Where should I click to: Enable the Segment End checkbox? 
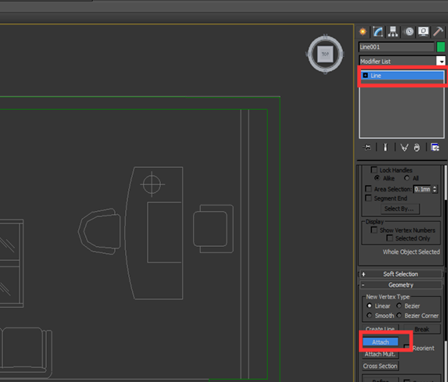368,198
